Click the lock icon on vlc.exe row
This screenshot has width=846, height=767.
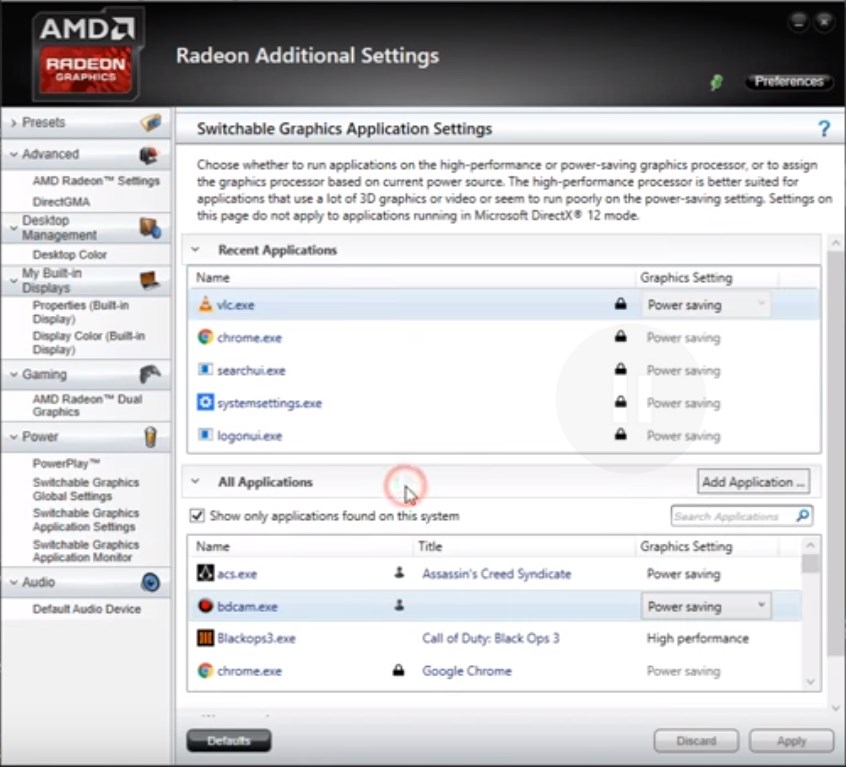click(x=620, y=304)
